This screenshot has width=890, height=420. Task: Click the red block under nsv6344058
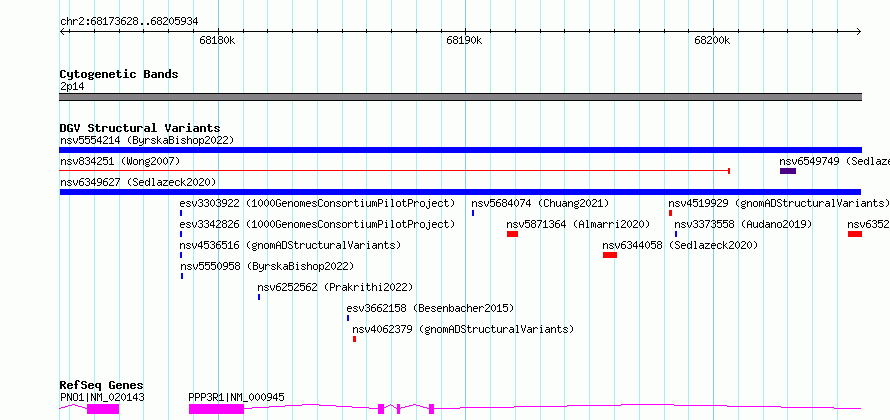tap(610, 255)
